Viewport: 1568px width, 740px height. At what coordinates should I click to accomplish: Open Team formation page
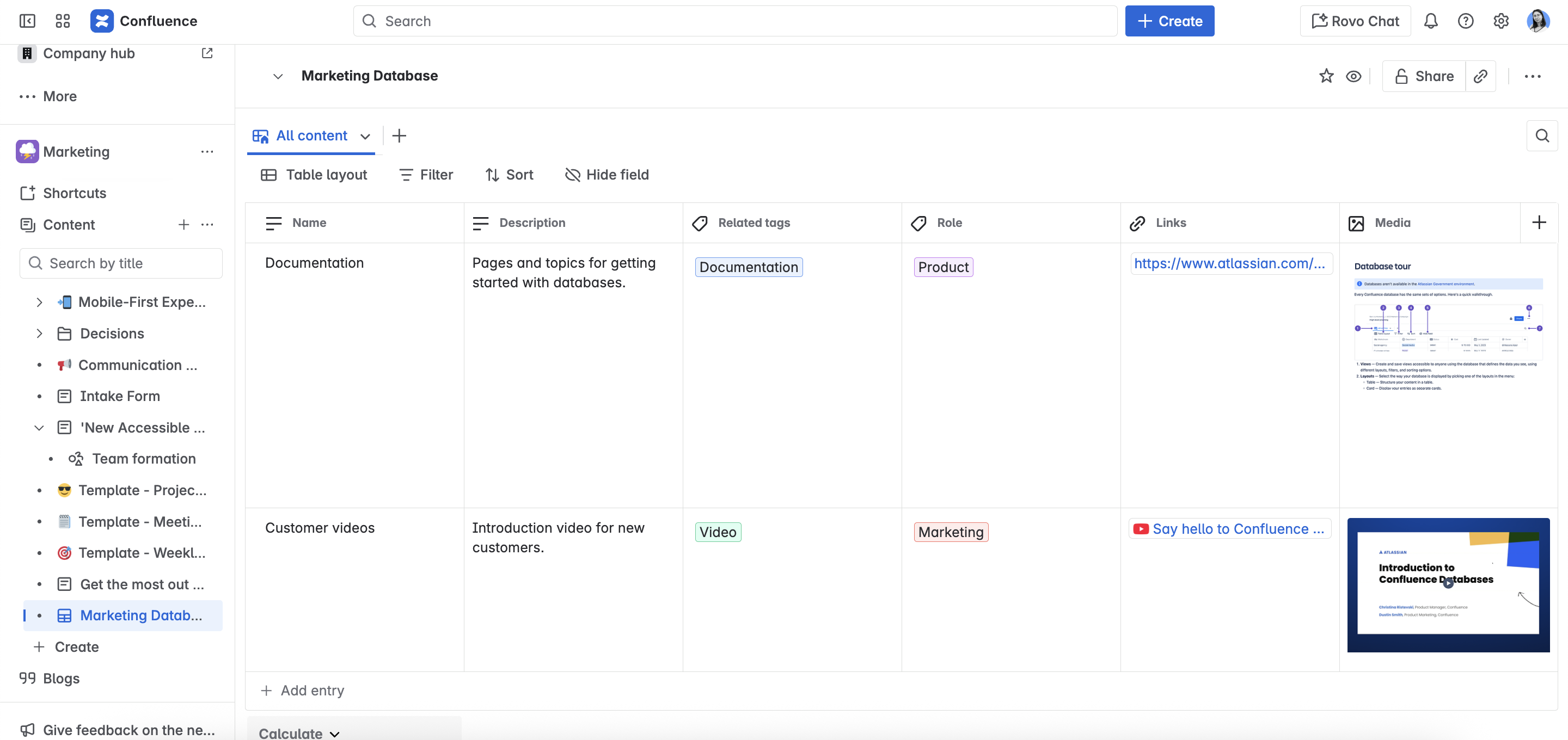(144, 459)
